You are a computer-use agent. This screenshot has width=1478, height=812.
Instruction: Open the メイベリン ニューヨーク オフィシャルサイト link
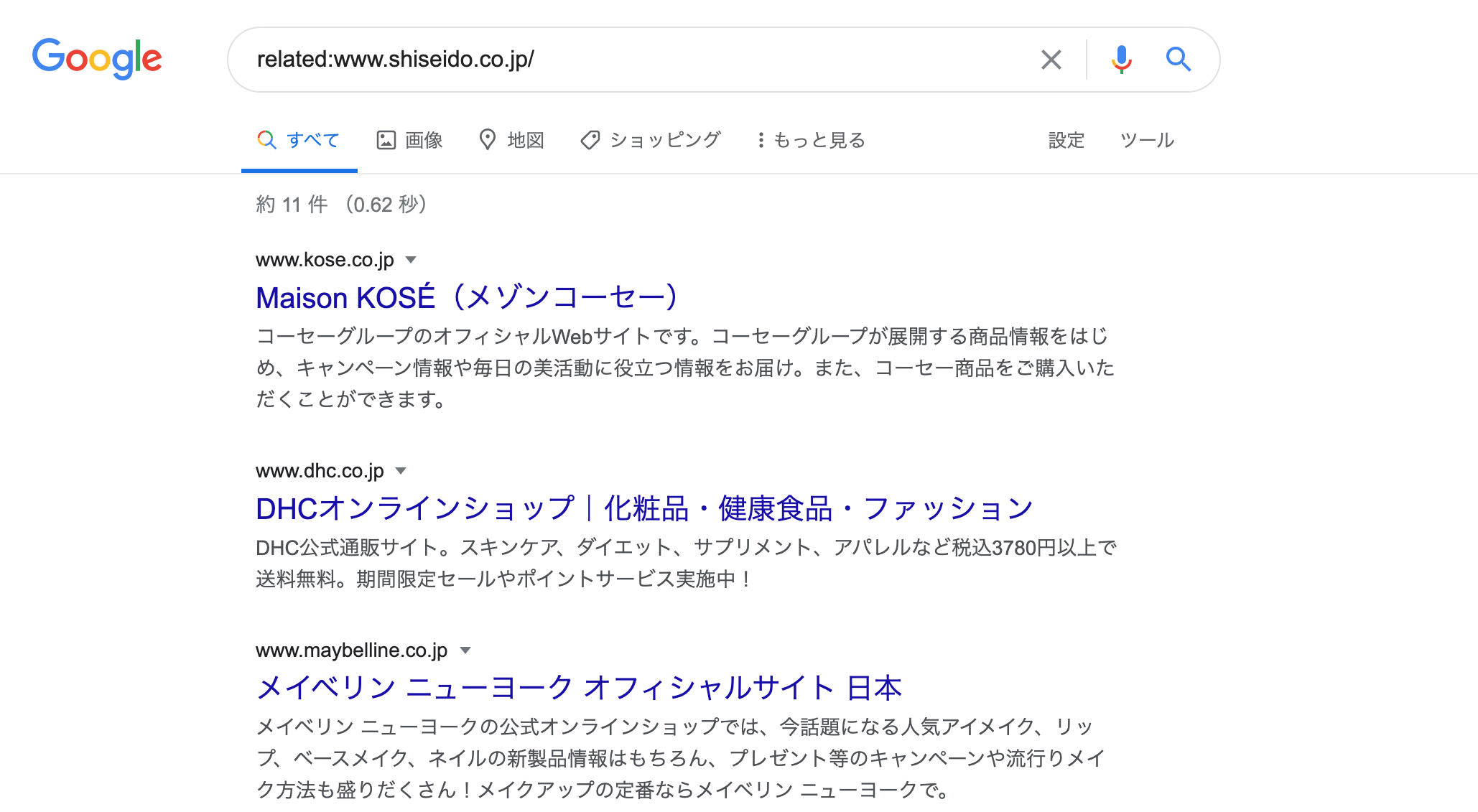pyautogui.click(x=579, y=688)
